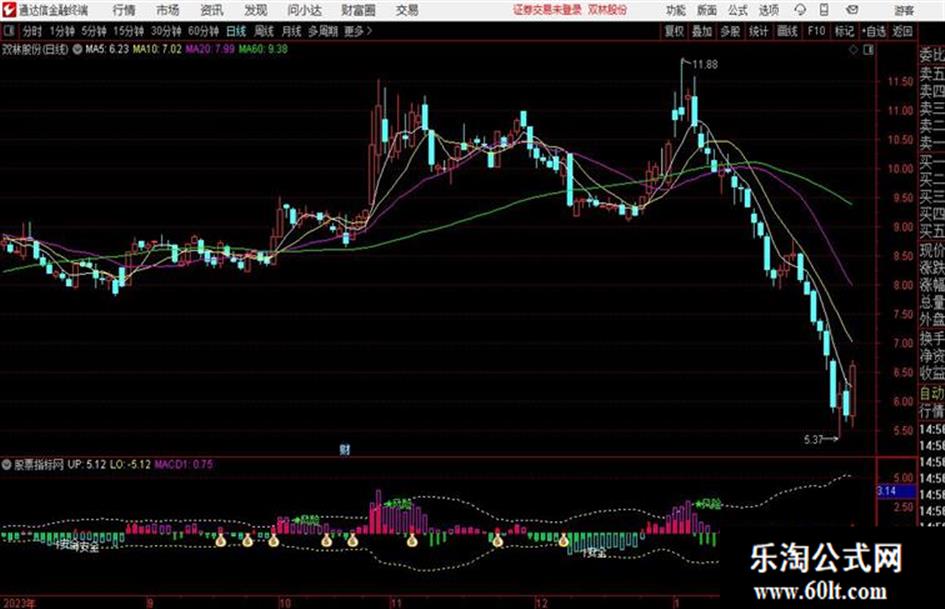Open the 财富圈 menu
The image size is (945, 609).
tap(358, 10)
